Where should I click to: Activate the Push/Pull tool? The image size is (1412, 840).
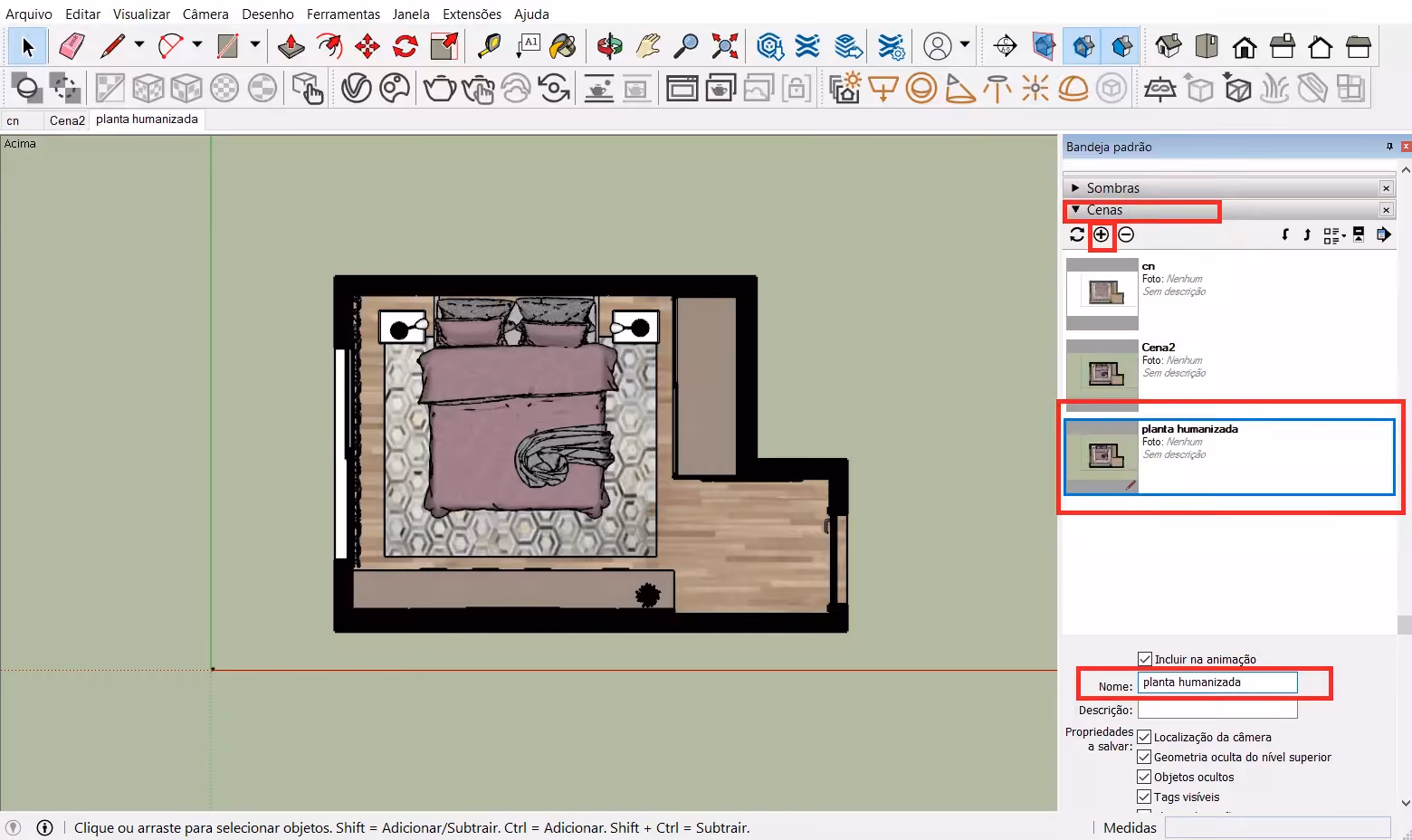pyautogui.click(x=291, y=46)
